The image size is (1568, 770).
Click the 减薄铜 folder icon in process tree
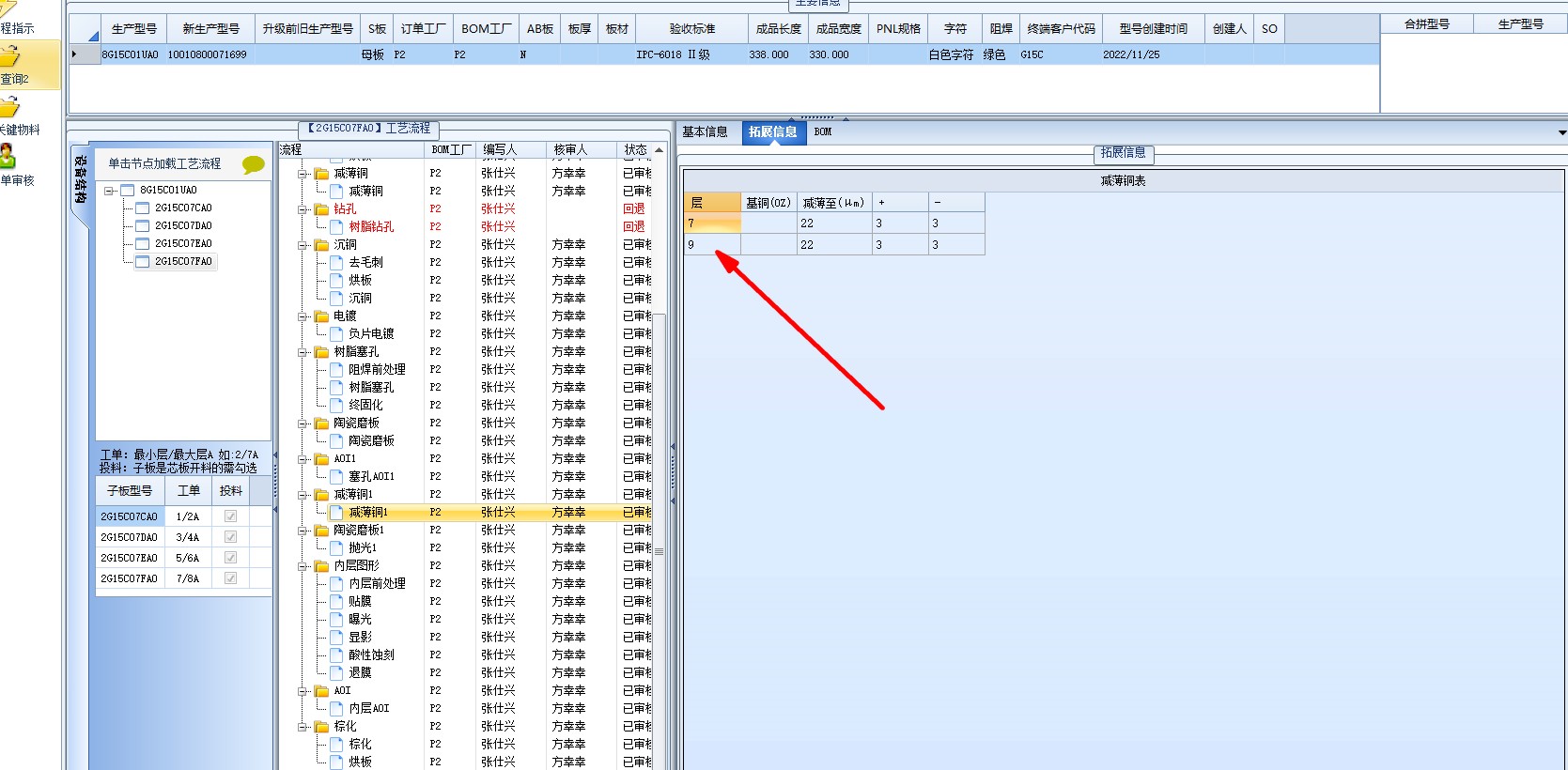coord(321,173)
